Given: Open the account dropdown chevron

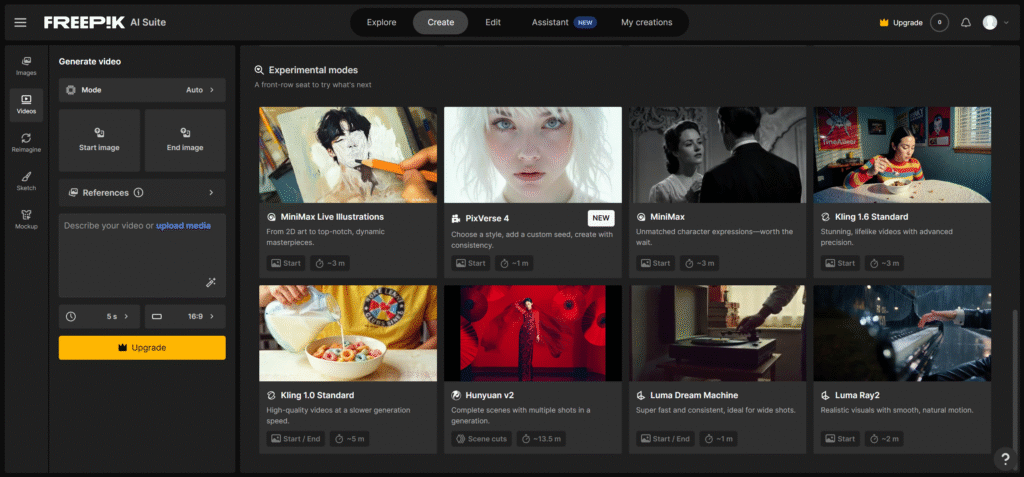Looking at the screenshot, I should point(1006,22).
